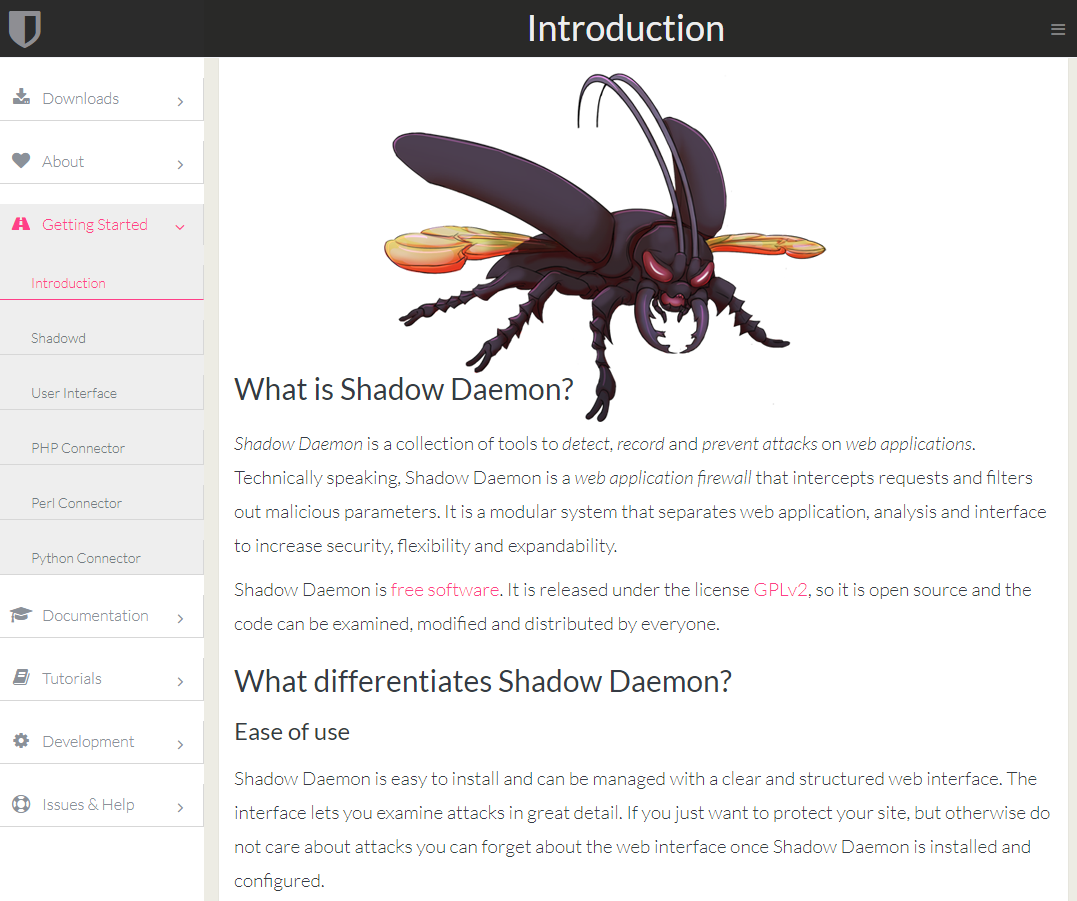Click the Documentation graduation cap icon
1077x901 pixels.
click(21, 616)
